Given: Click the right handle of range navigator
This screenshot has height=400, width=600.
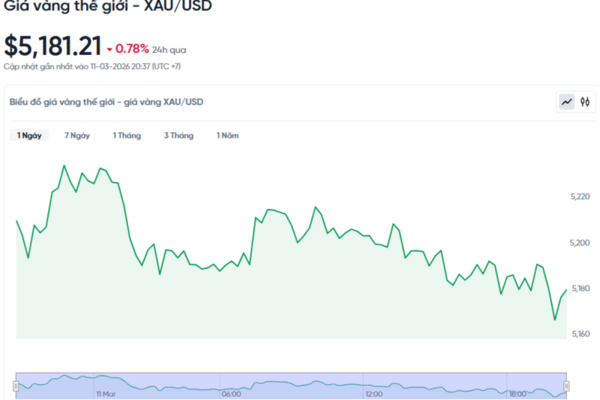Looking at the screenshot, I should (x=569, y=385).
